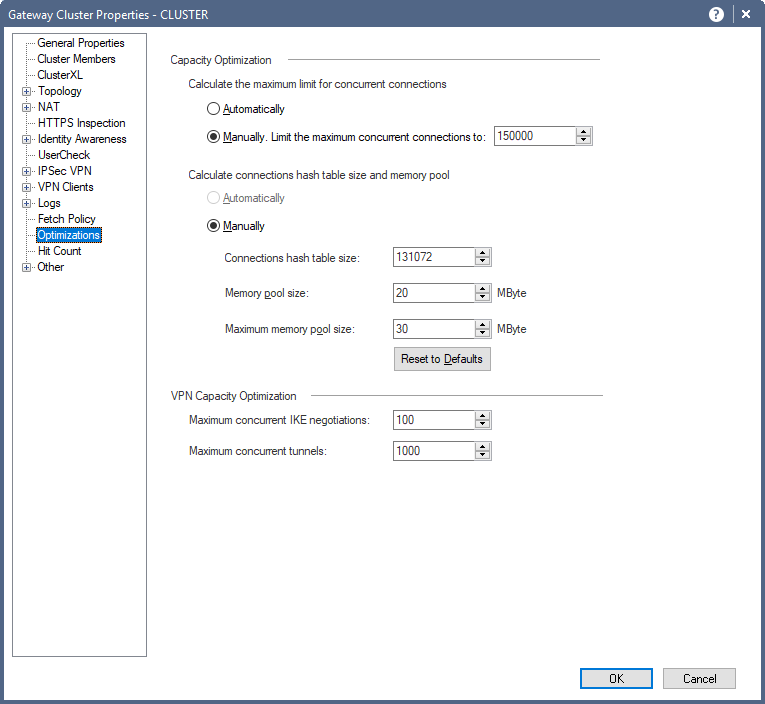The height and width of the screenshot is (704, 765).
Task: Close the Gateway Cluster Properties dialog
Action: pyautogui.click(x=746, y=15)
